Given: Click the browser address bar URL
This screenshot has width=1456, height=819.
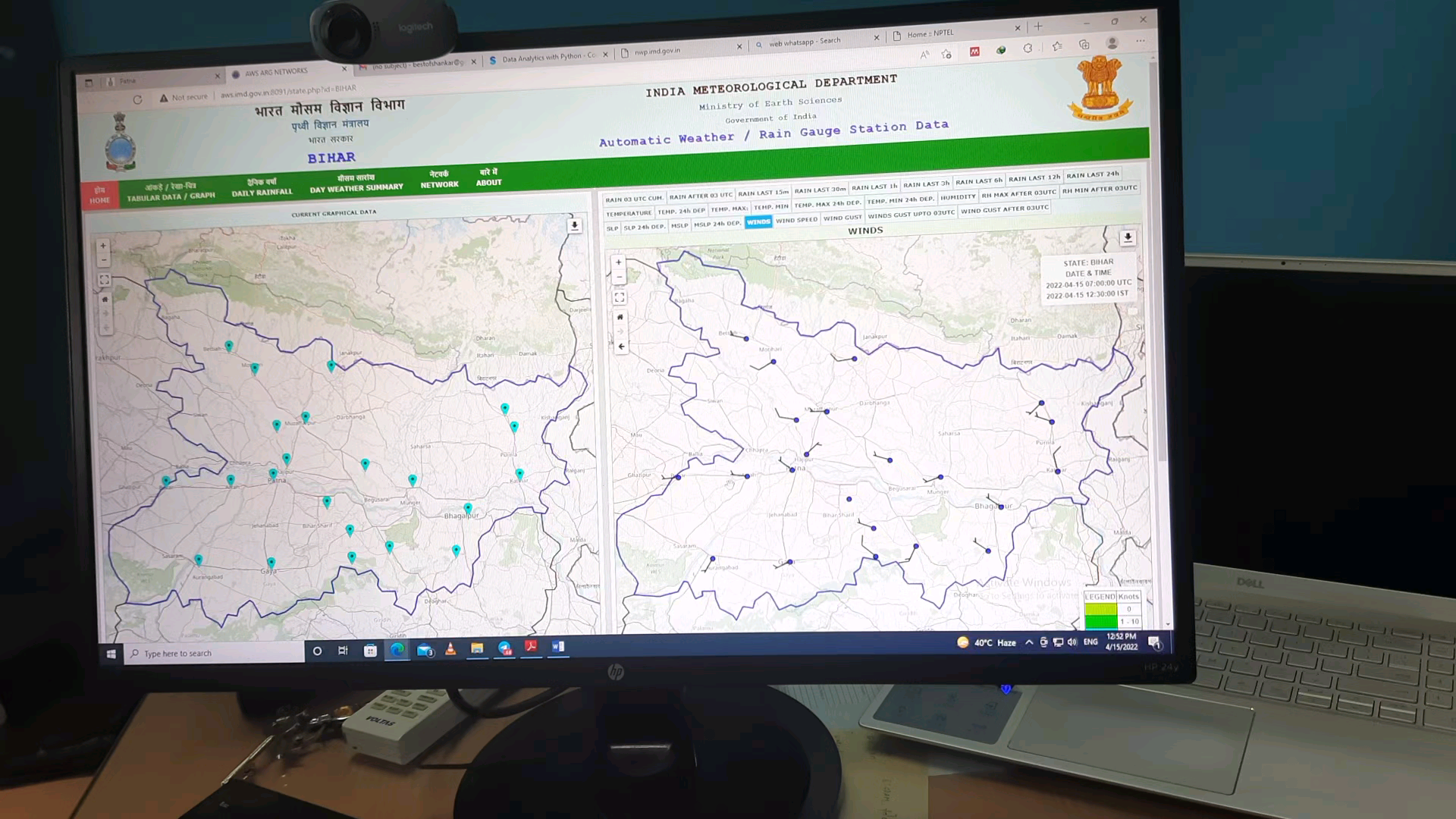Looking at the screenshot, I should pyautogui.click(x=288, y=93).
